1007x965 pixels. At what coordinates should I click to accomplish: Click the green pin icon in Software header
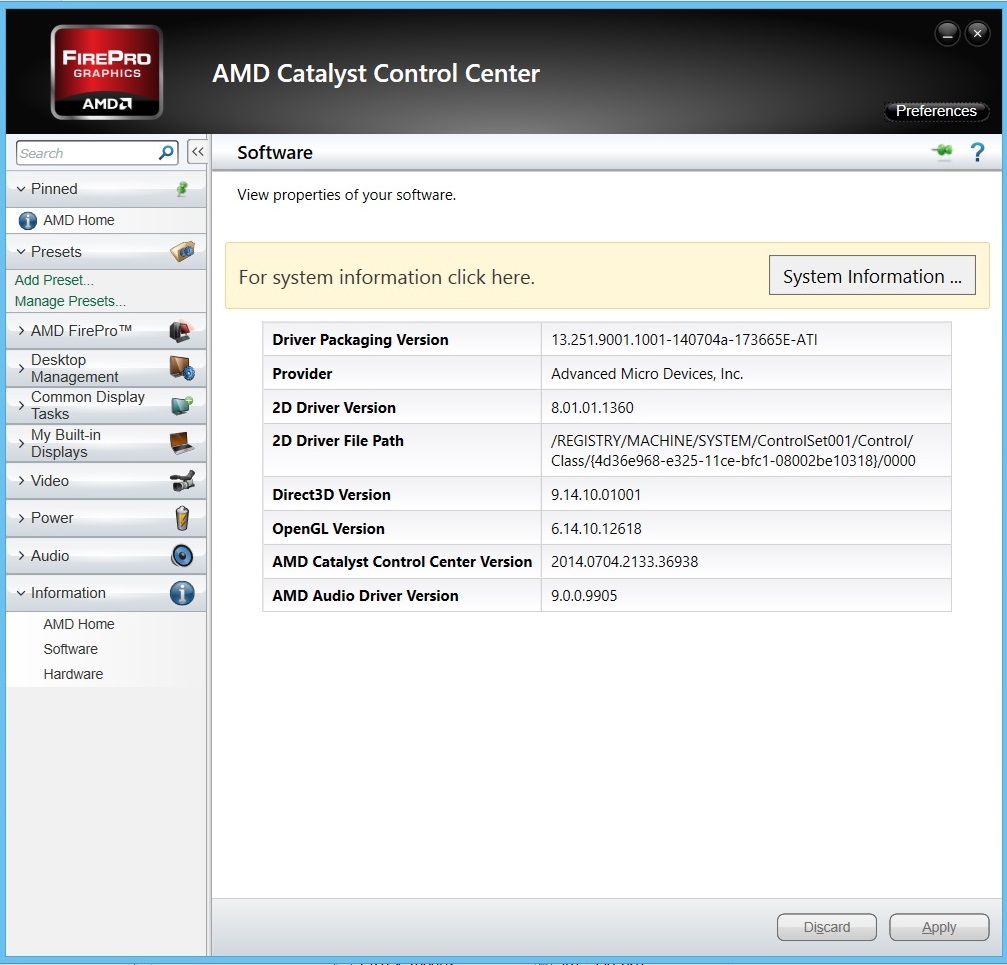click(942, 152)
